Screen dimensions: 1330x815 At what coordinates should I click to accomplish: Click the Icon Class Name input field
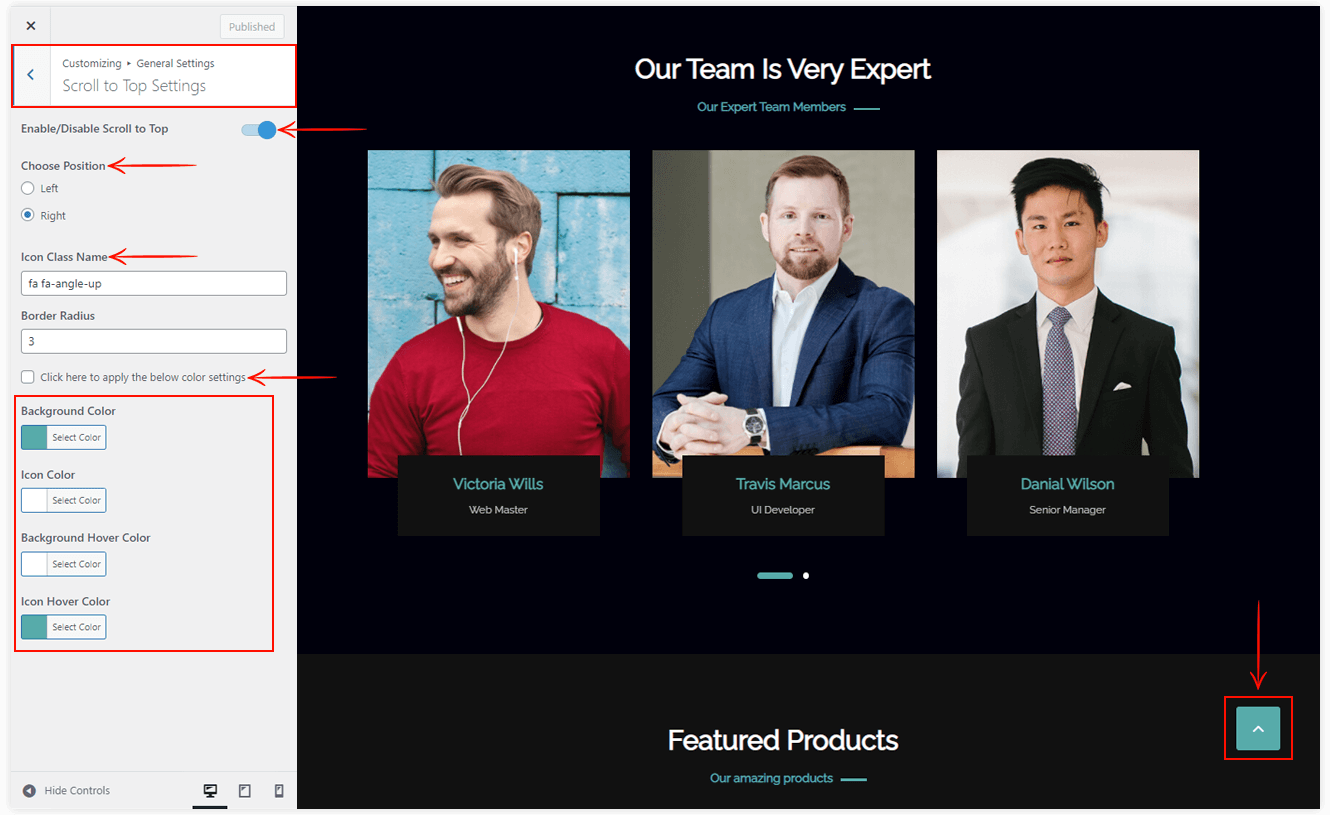coord(154,284)
